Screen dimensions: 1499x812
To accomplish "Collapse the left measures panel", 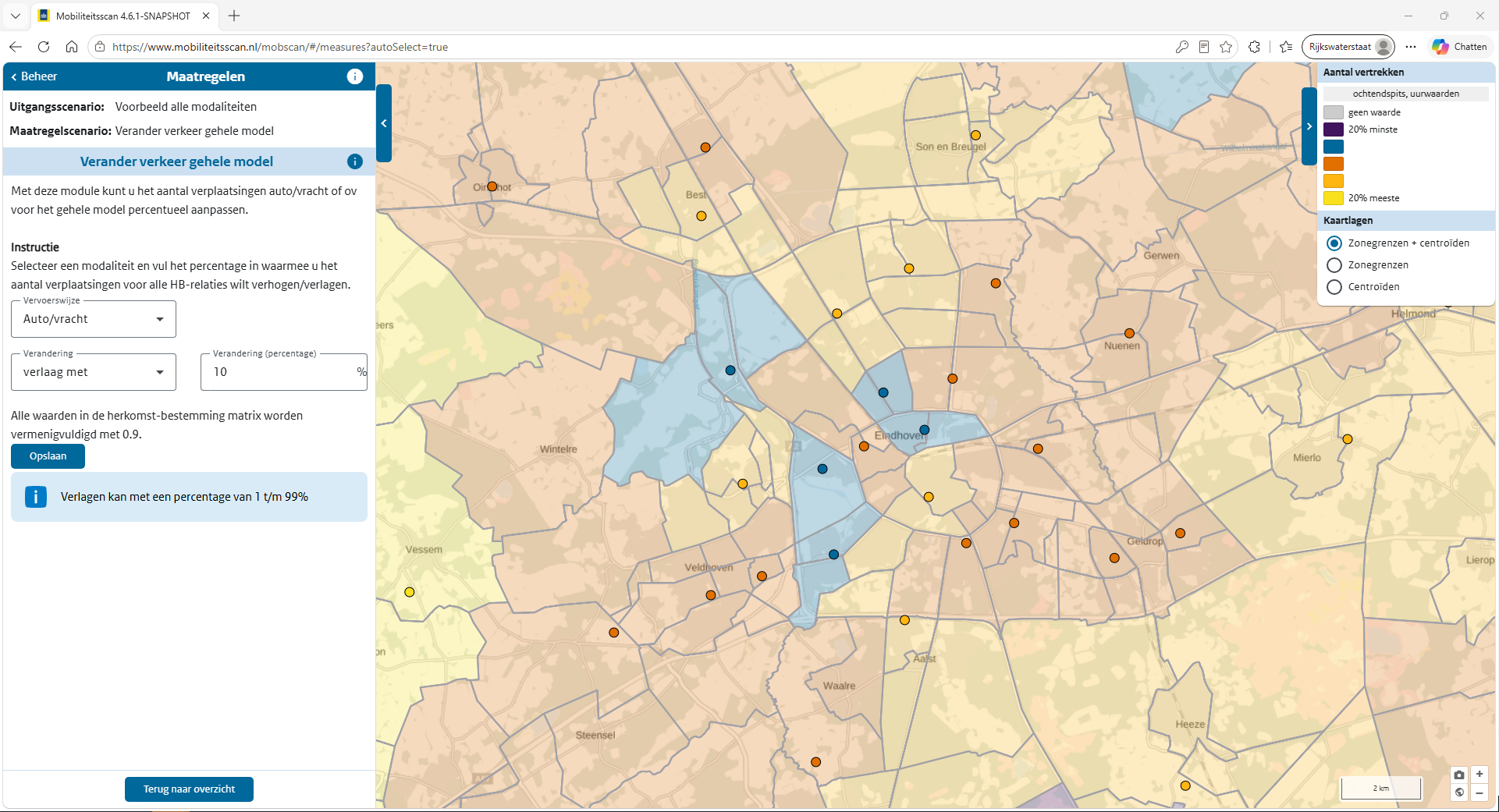I will click(384, 123).
